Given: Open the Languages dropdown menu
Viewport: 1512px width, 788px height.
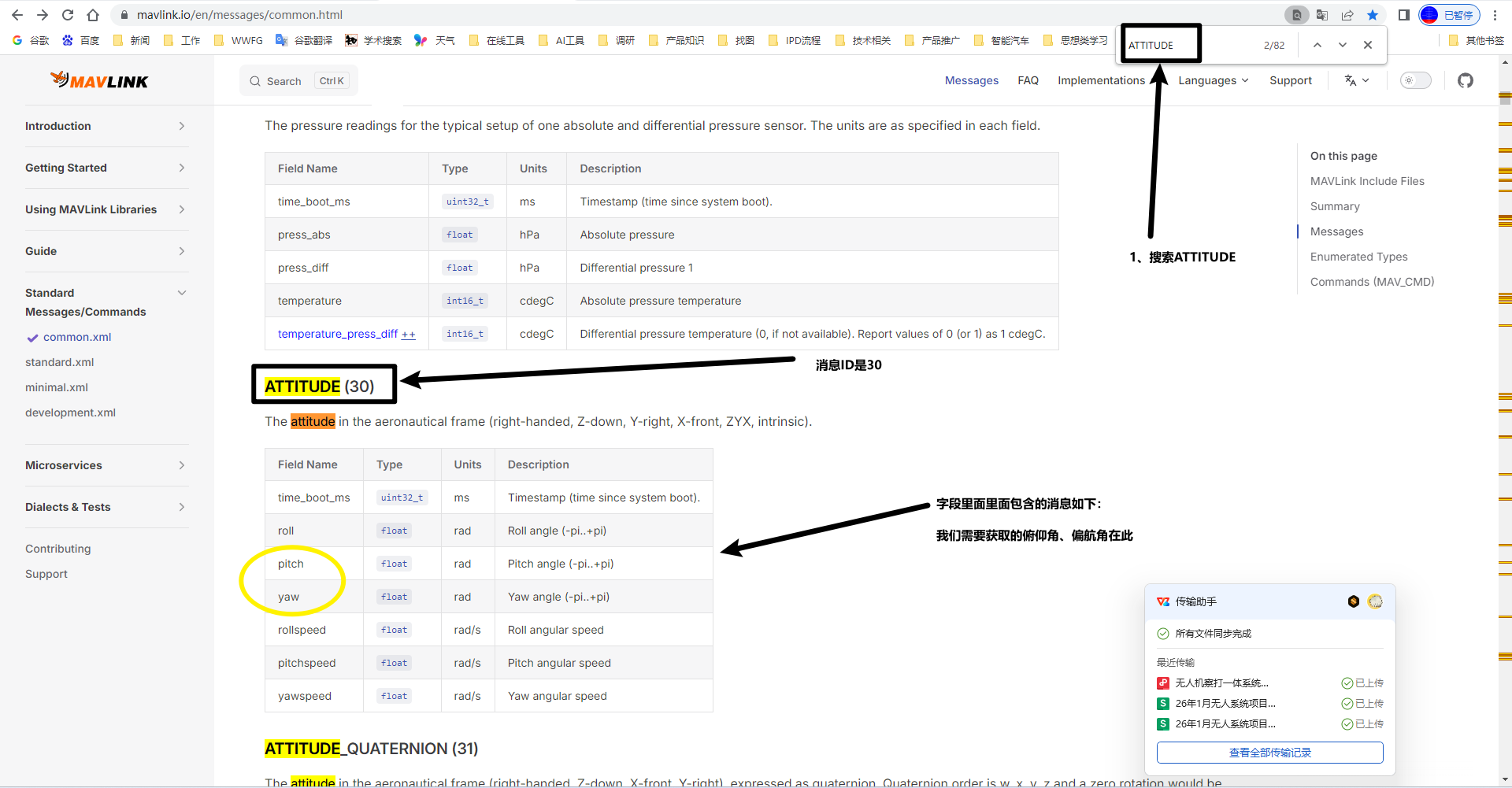Looking at the screenshot, I should click(1213, 80).
